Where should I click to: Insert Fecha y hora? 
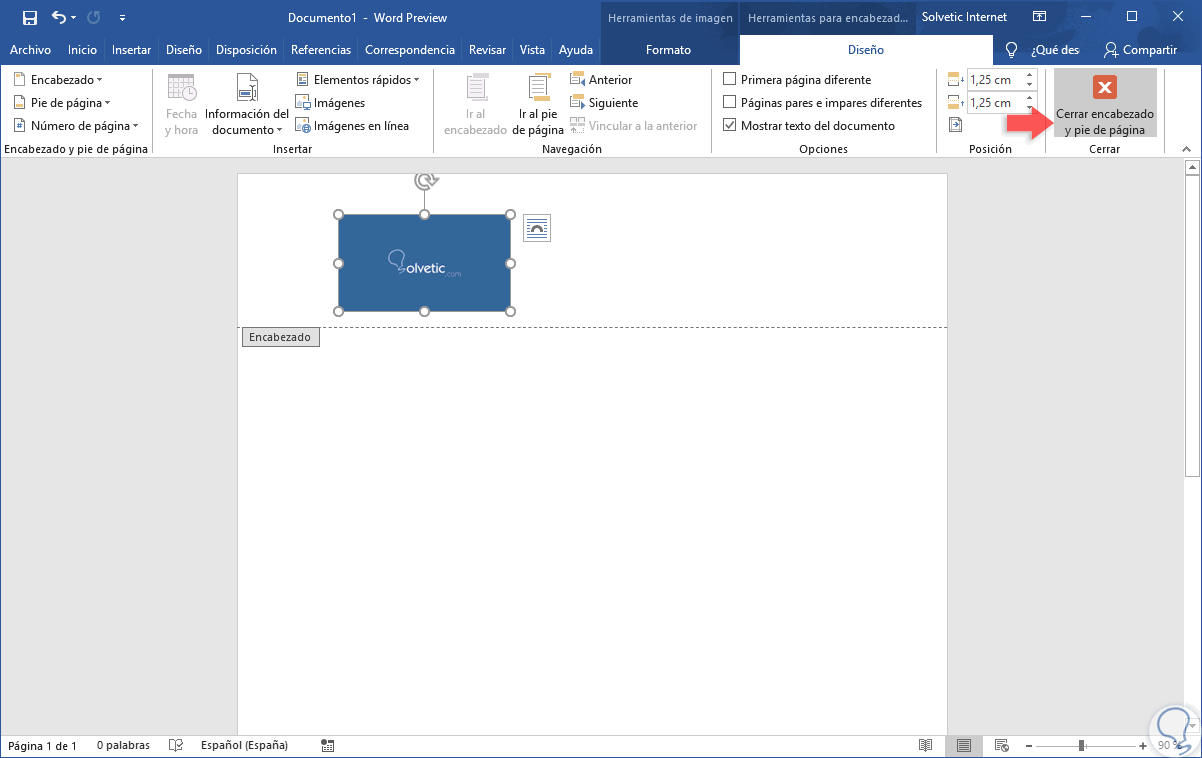pyautogui.click(x=182, y=105)
